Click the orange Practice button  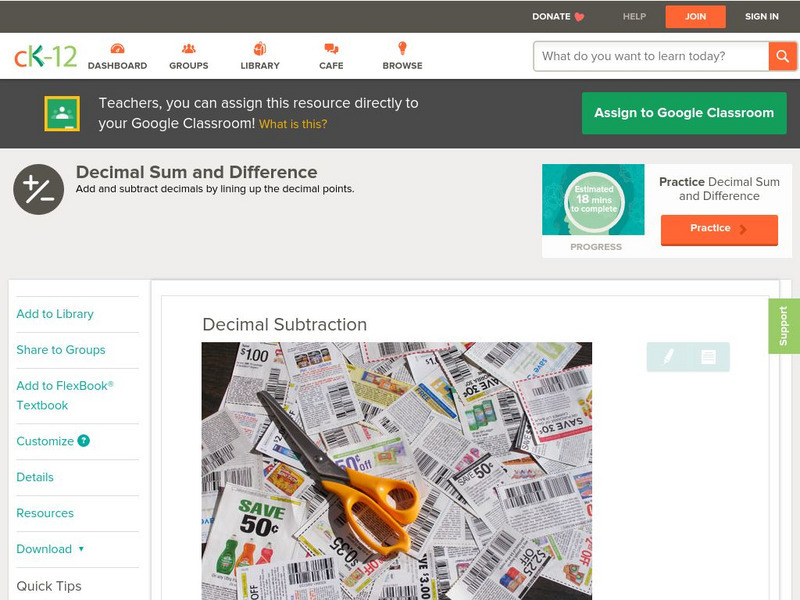pyautogui.click(x=719, y=230)
